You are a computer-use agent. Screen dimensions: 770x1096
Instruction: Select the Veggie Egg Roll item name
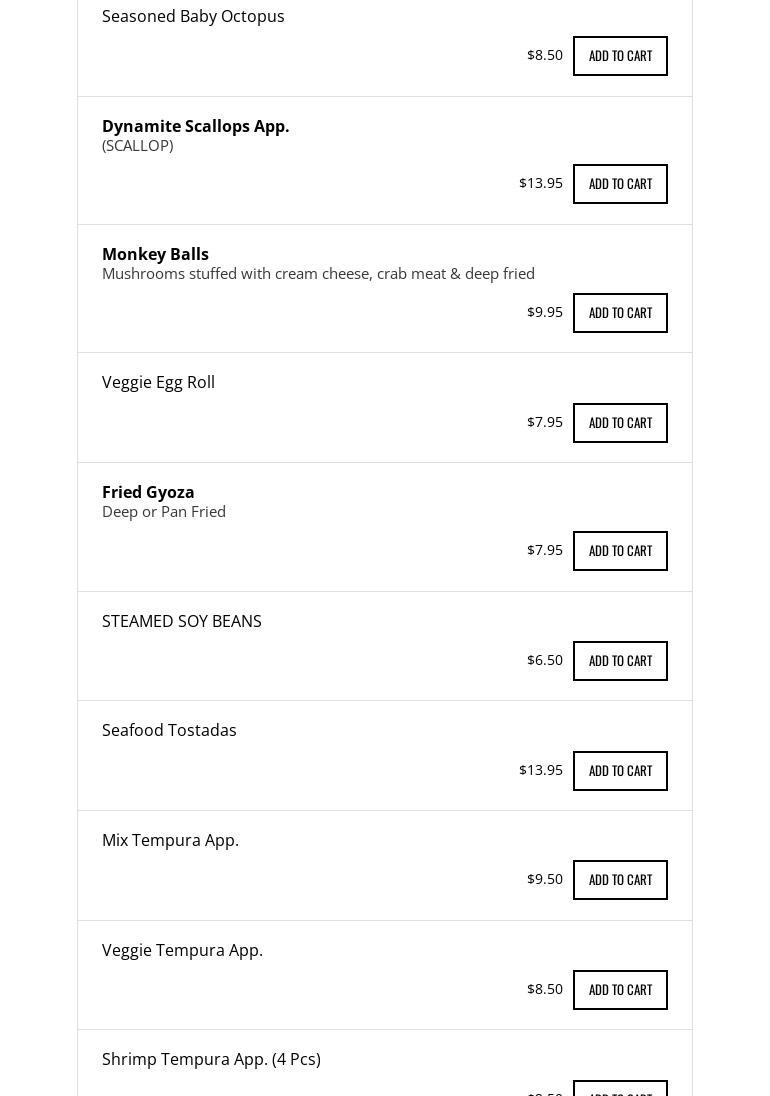coord(158,382)
